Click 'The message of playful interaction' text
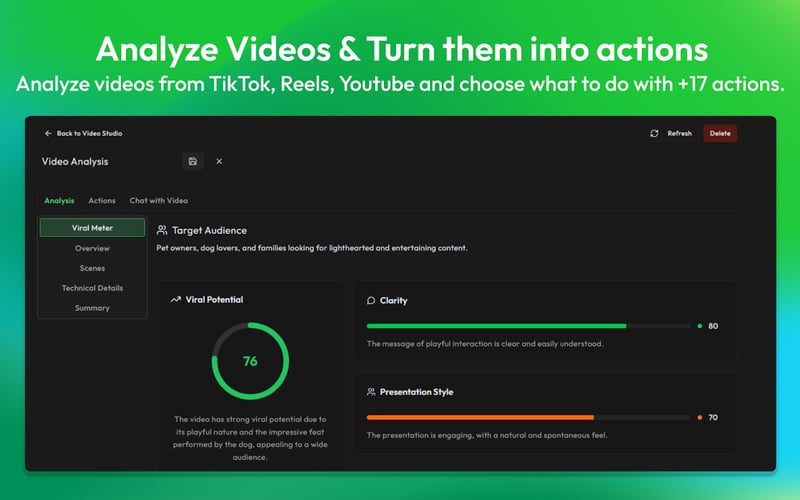The width and height of the screenshot is (800, 500). point(485,344)
